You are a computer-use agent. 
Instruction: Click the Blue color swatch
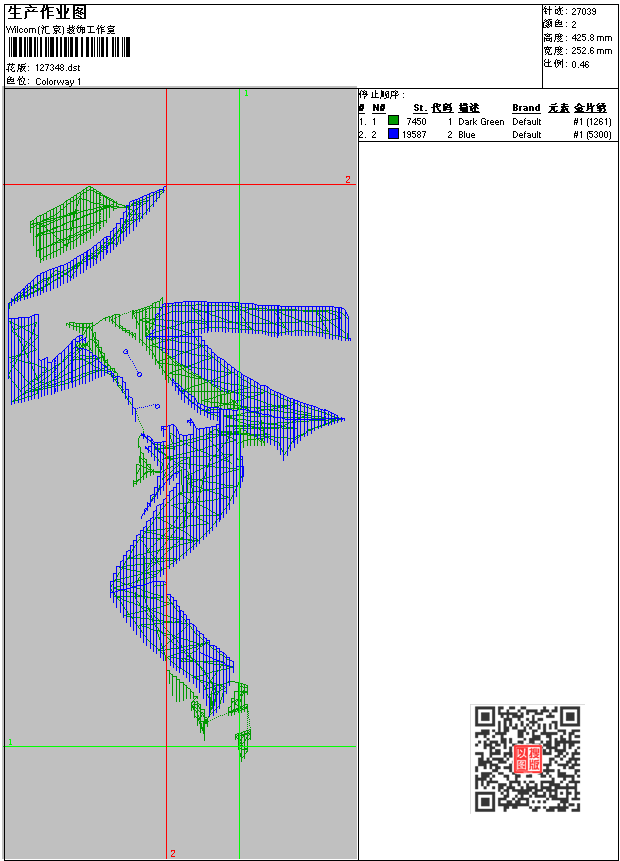(x=393, y=134)
